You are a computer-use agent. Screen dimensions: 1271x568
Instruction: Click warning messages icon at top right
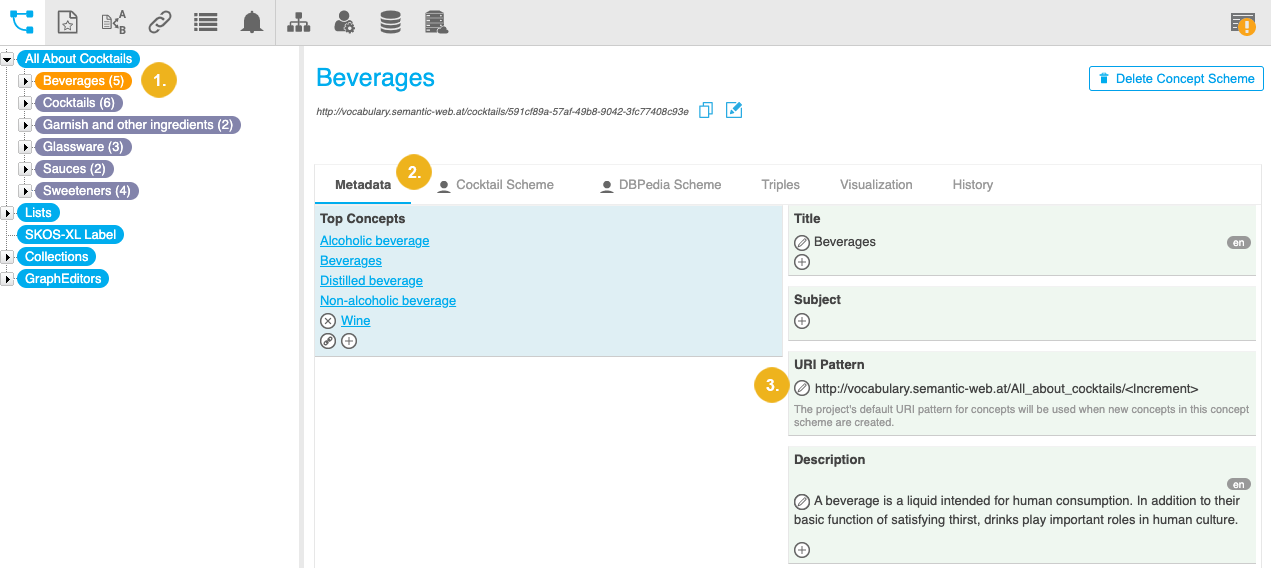point(1243,23)
